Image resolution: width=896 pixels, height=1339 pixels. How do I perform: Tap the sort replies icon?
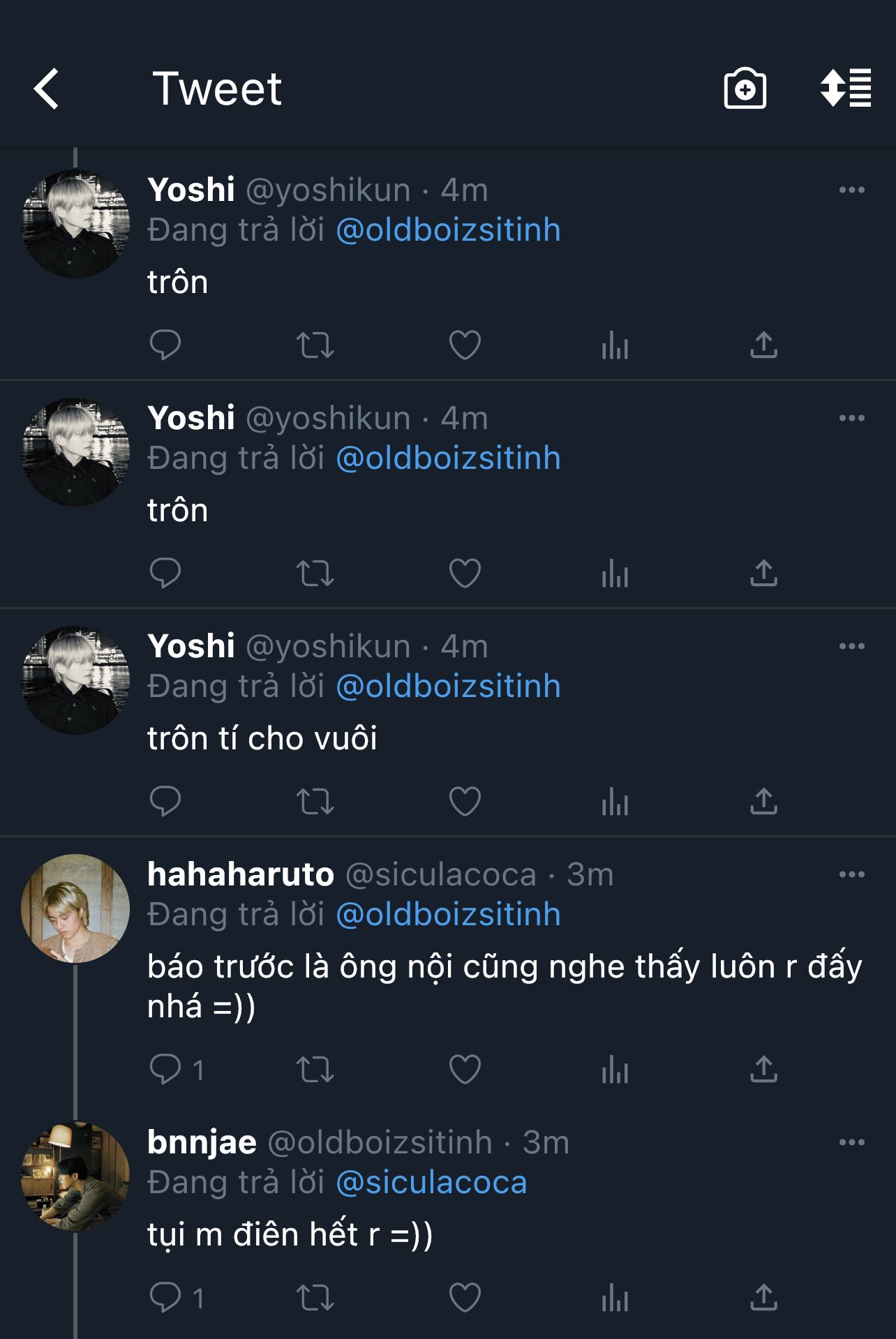tap(846, 89)
